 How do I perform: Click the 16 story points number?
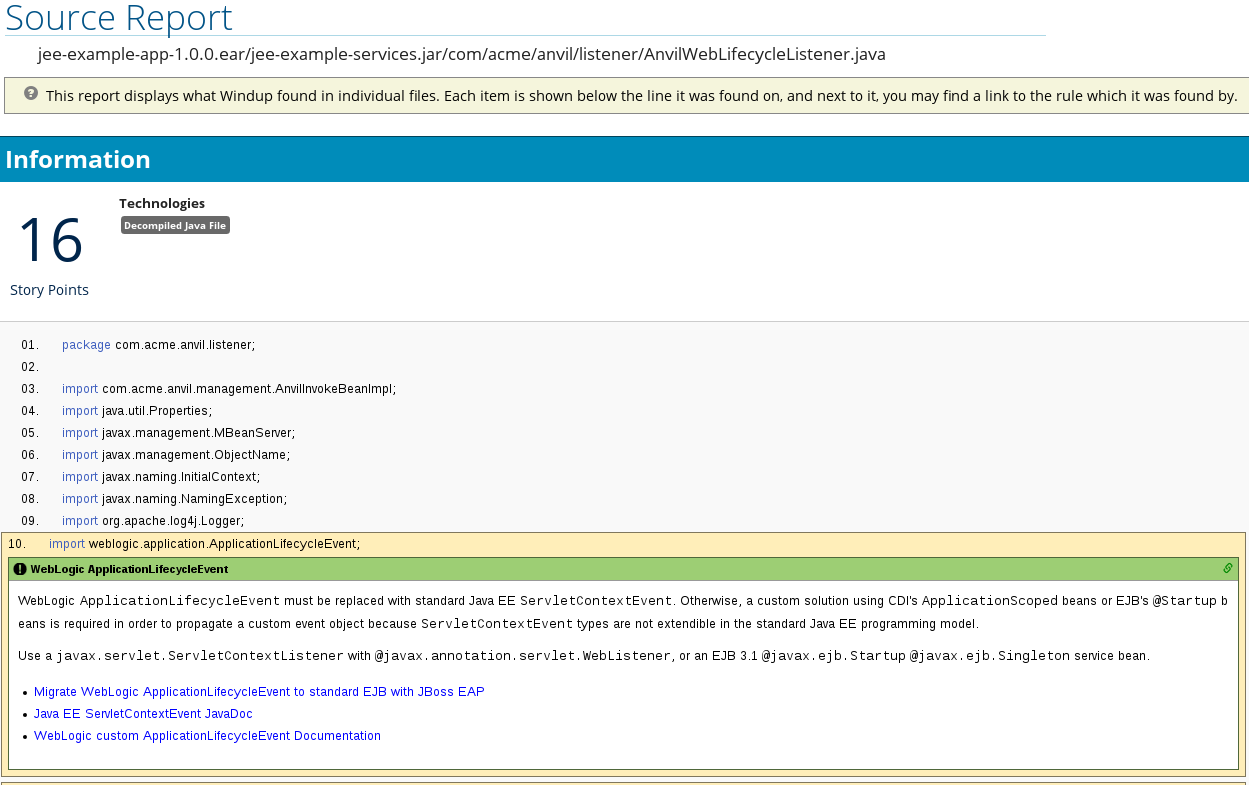pos(50,241)
